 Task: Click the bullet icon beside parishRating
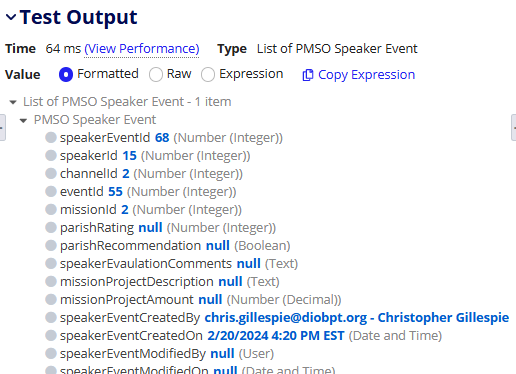pos(51,227)
